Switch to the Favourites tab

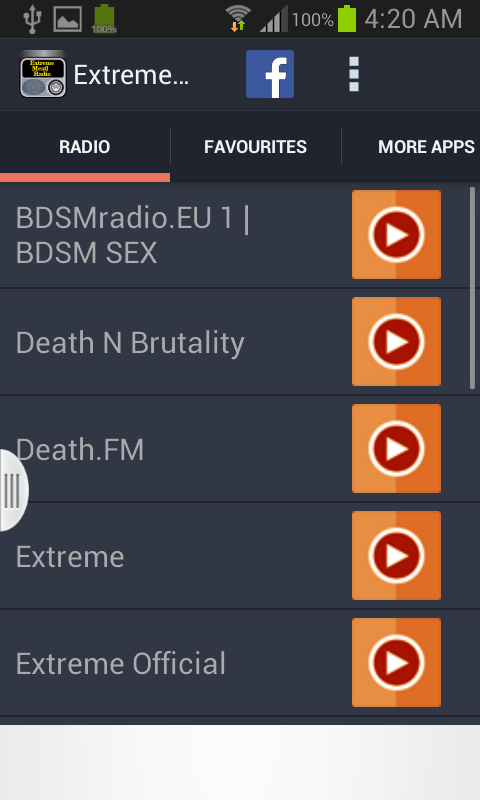(256, 147)
